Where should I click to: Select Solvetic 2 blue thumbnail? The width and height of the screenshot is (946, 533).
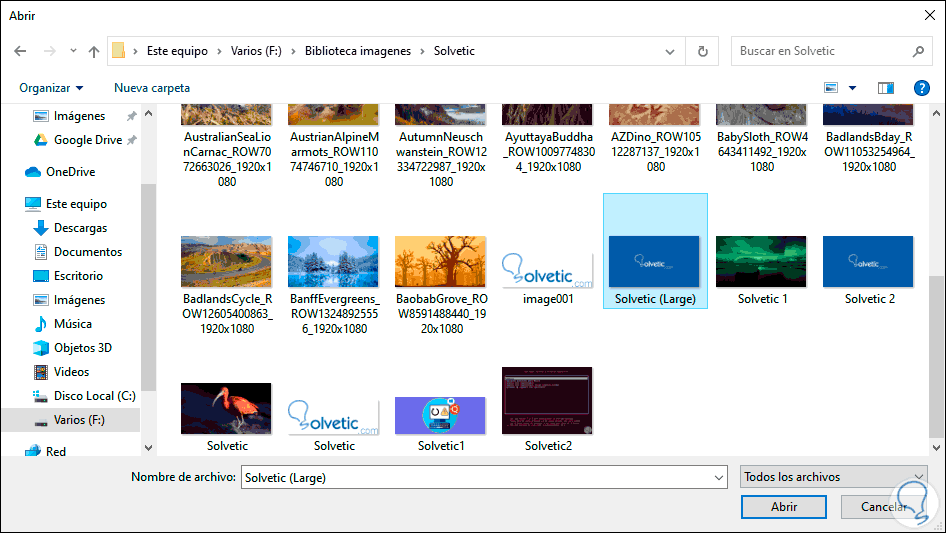tap(868, 261)
